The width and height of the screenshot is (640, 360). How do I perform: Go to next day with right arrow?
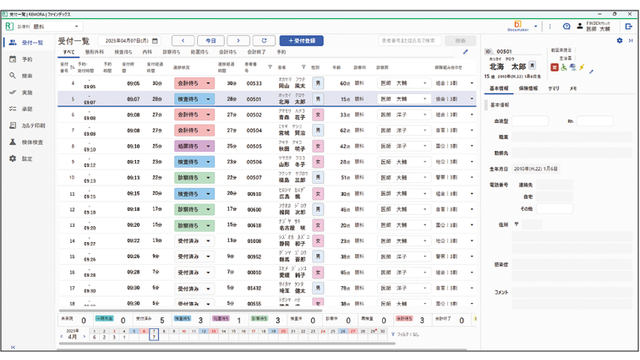coord(238,40)
